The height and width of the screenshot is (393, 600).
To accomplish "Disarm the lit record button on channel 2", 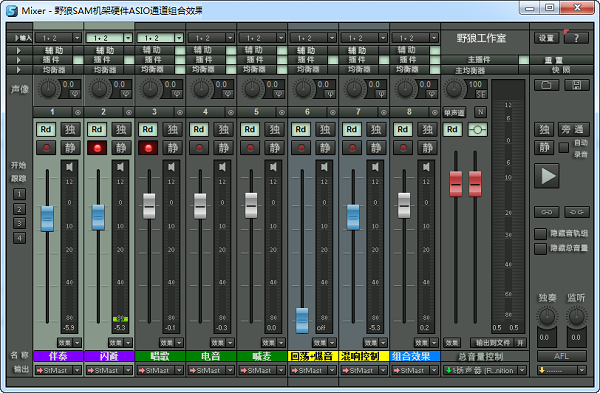I will point(97,148).
